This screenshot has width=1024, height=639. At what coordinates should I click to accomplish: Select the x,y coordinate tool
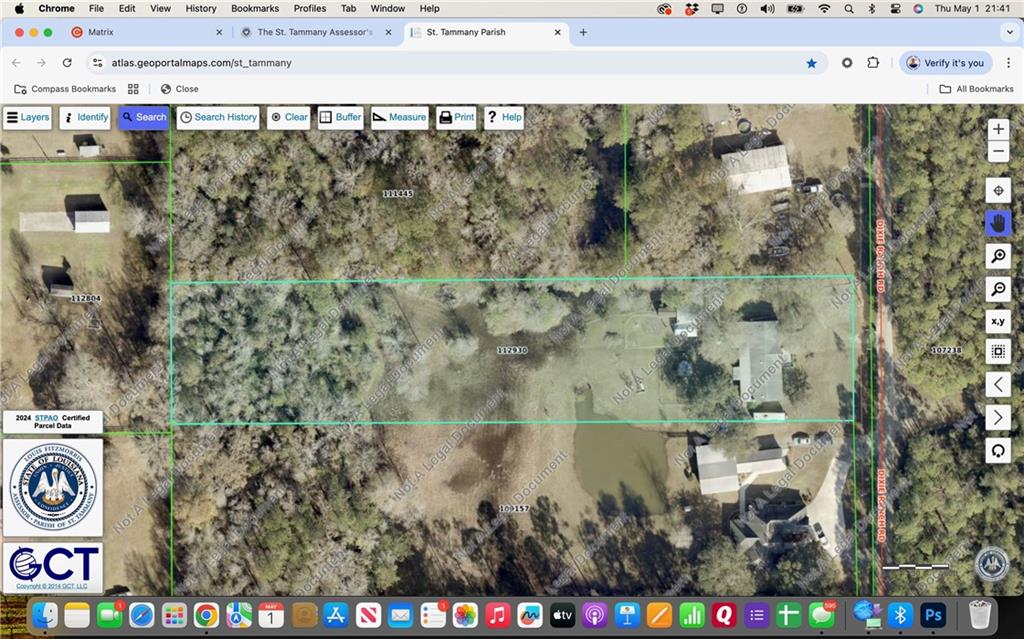point(997,321)
